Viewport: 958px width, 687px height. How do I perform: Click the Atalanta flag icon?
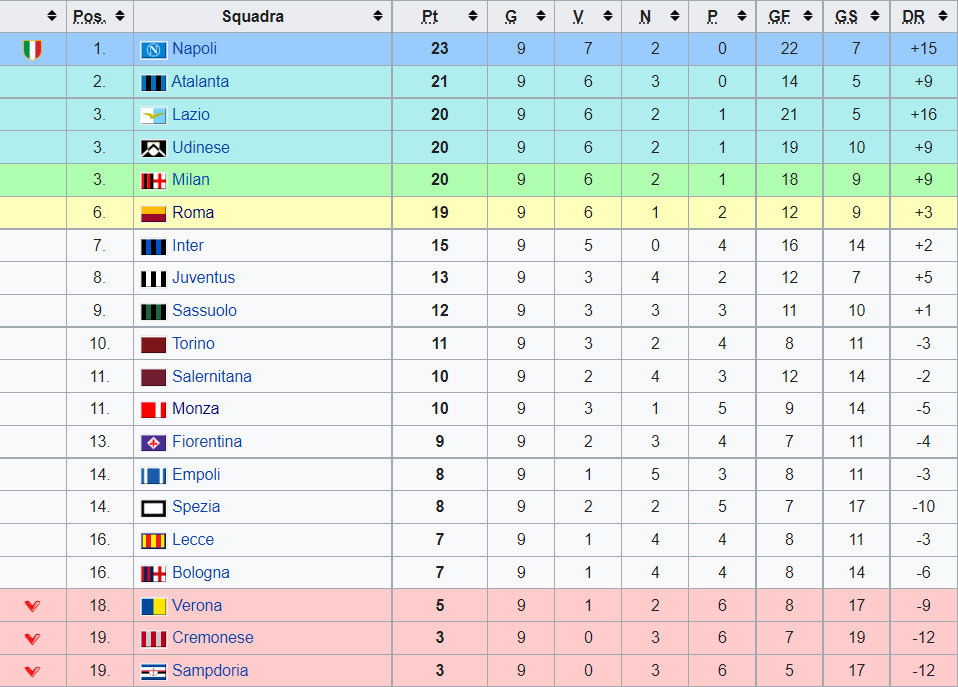point(153,83)
